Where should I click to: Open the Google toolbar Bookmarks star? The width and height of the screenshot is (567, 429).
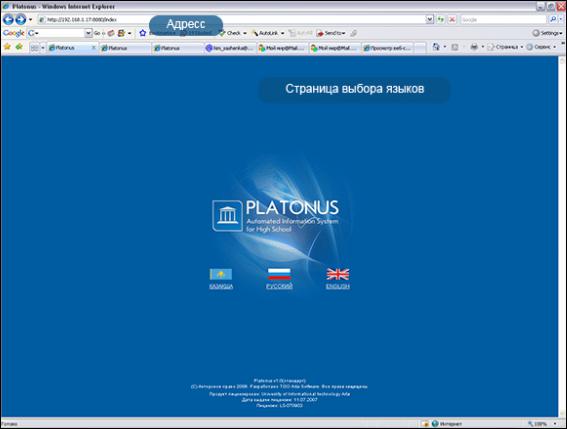pos(142,33)
